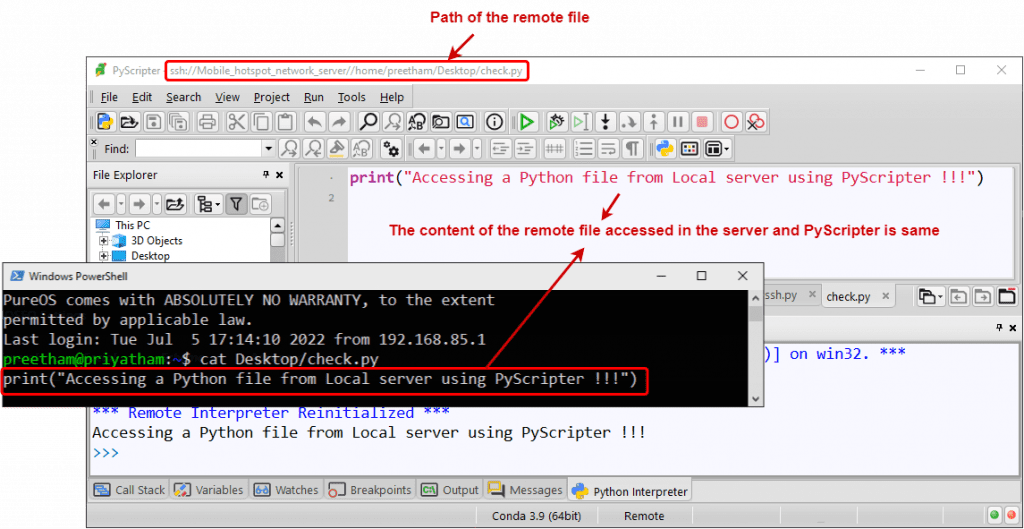Switch to the Breakpoints tab
The width and height of the screenshot is (1024, 529).
(370, 490)
